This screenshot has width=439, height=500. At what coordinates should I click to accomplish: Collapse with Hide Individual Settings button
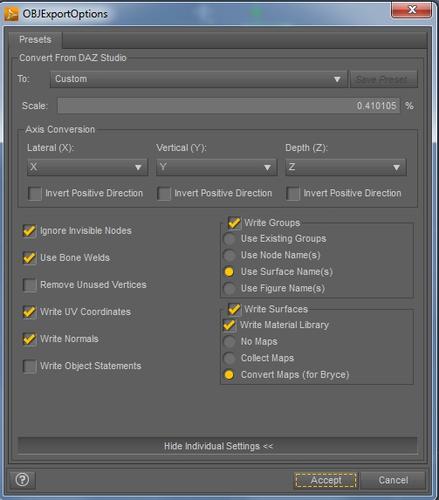click(x=217, y=446)
